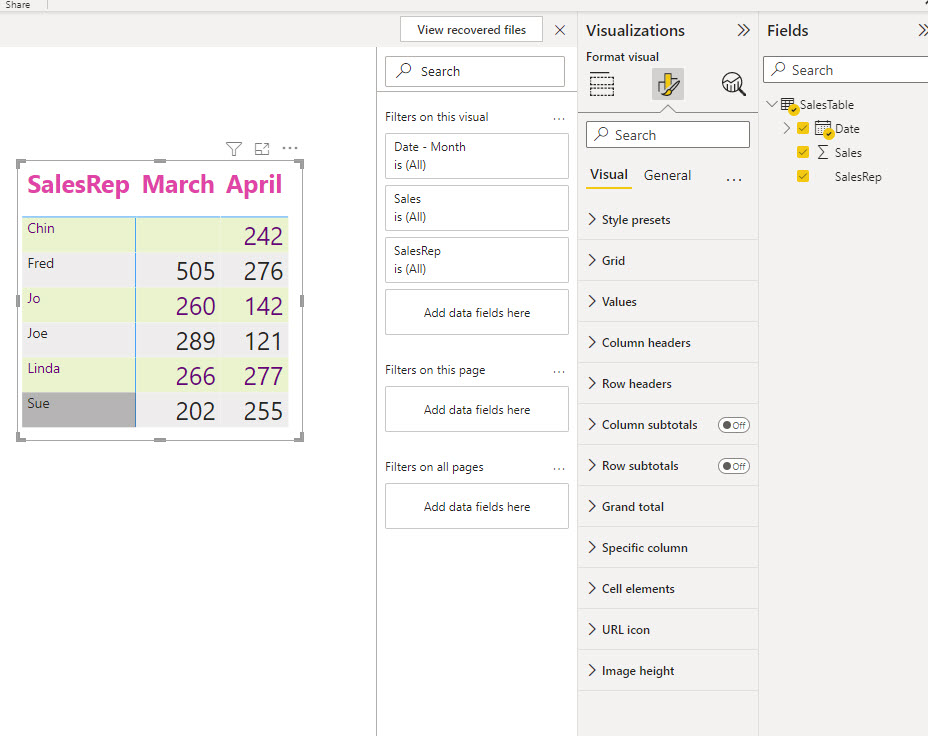Open ellipsis next to the General tab
Screen dimensions: 928x736
734,179
